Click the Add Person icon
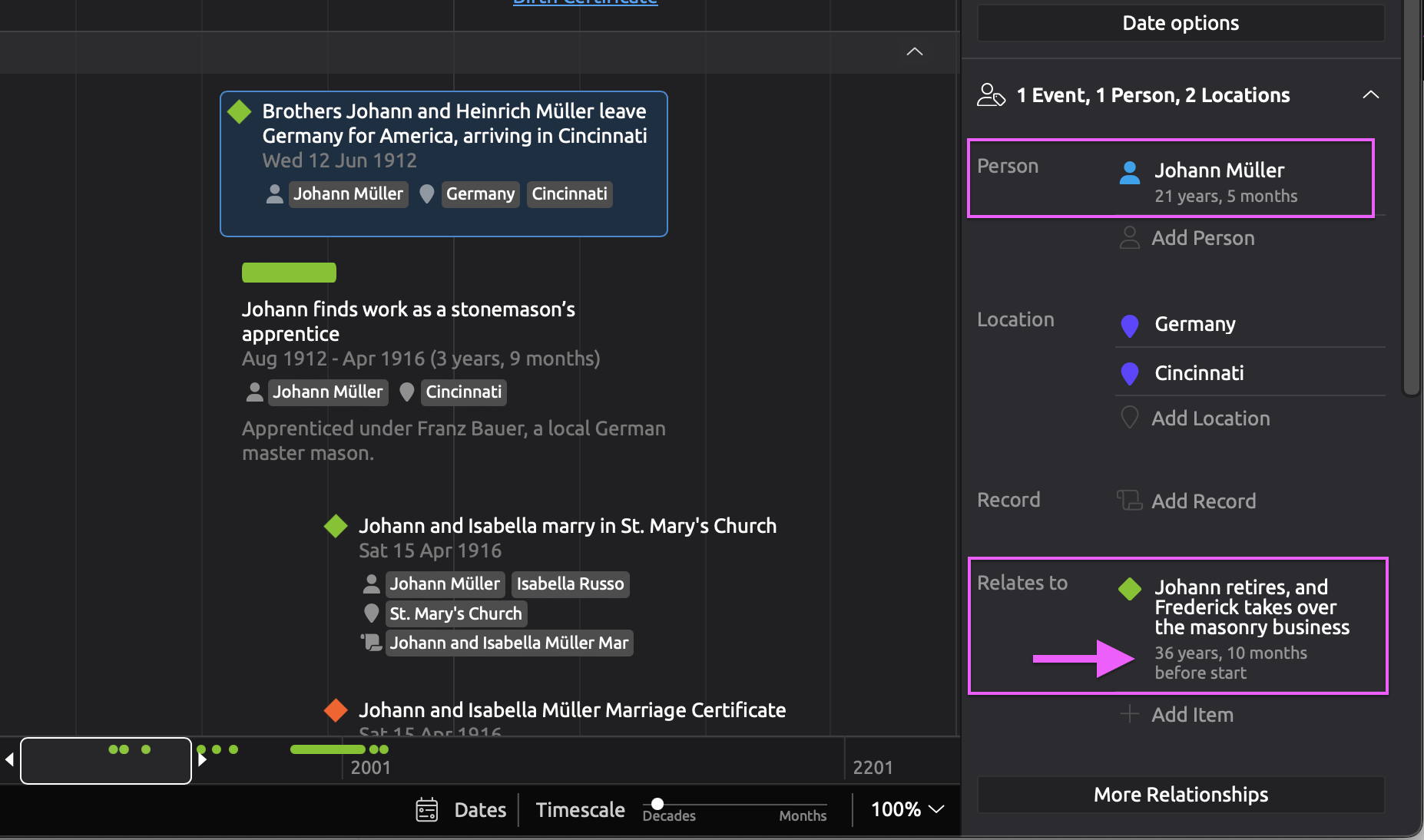 coord(1129,238)
